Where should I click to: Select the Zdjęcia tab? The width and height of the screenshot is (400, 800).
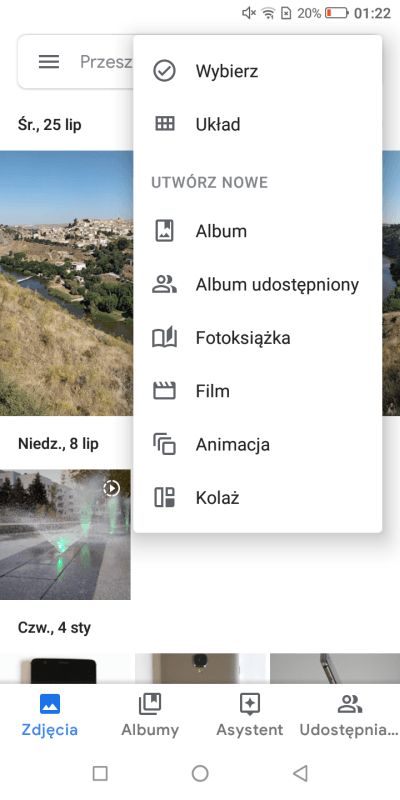pyautogui.click(x=49, y=715)
